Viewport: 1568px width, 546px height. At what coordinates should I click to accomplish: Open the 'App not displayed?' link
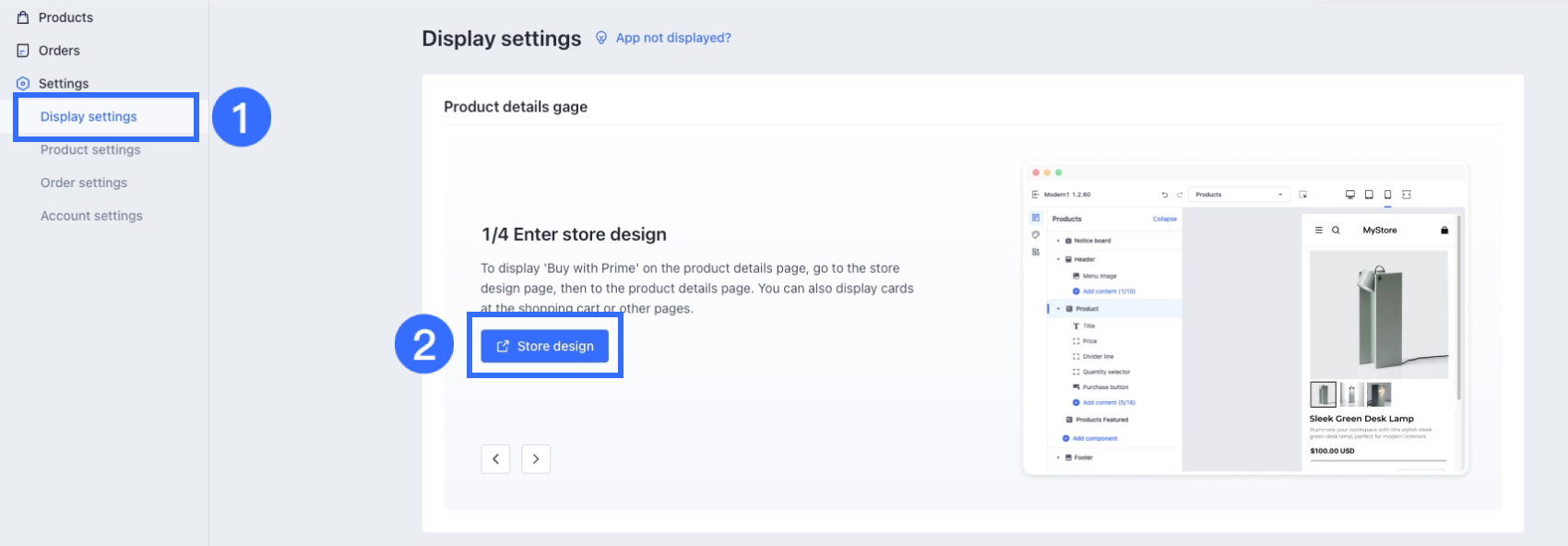tap(673, 38)
